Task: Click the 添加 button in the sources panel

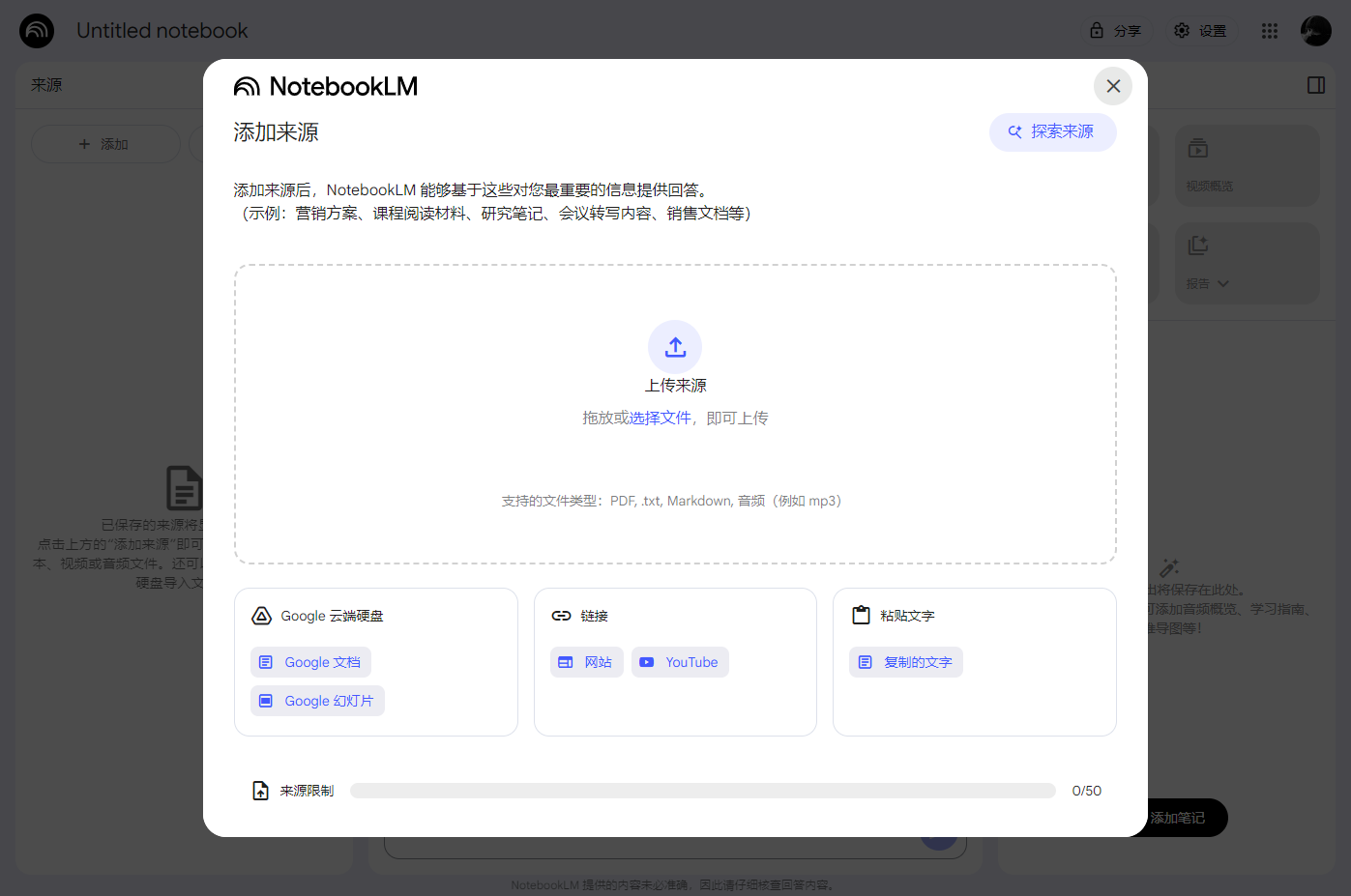Action: point(105,144)
